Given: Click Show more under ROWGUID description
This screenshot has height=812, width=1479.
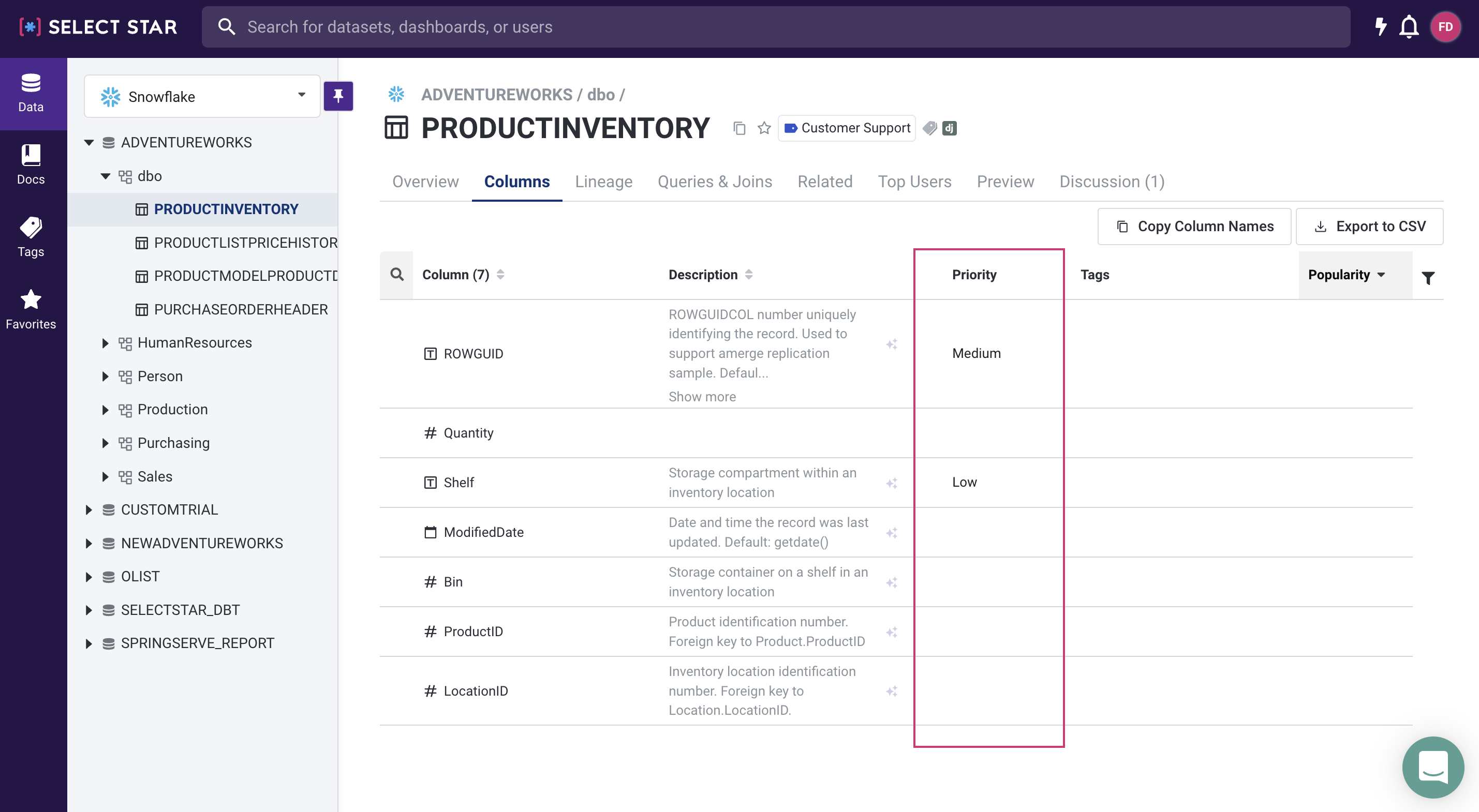Looking at the screenshot, I should tap(702, 397).
